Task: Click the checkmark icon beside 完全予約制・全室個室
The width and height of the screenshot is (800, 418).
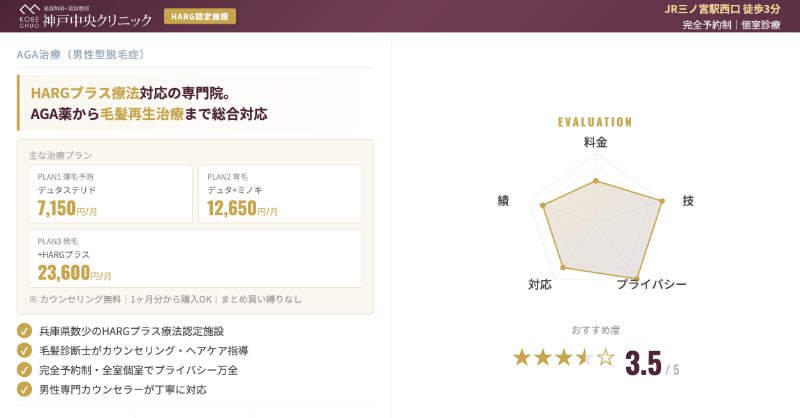Action: [25, 369]
